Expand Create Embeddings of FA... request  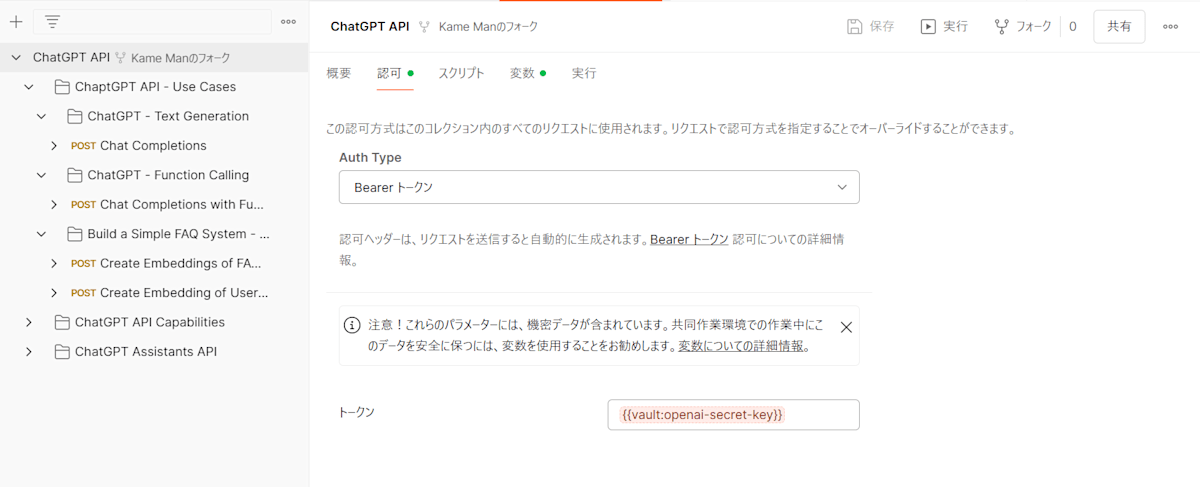pyautogui.click(x=54, y=264)
